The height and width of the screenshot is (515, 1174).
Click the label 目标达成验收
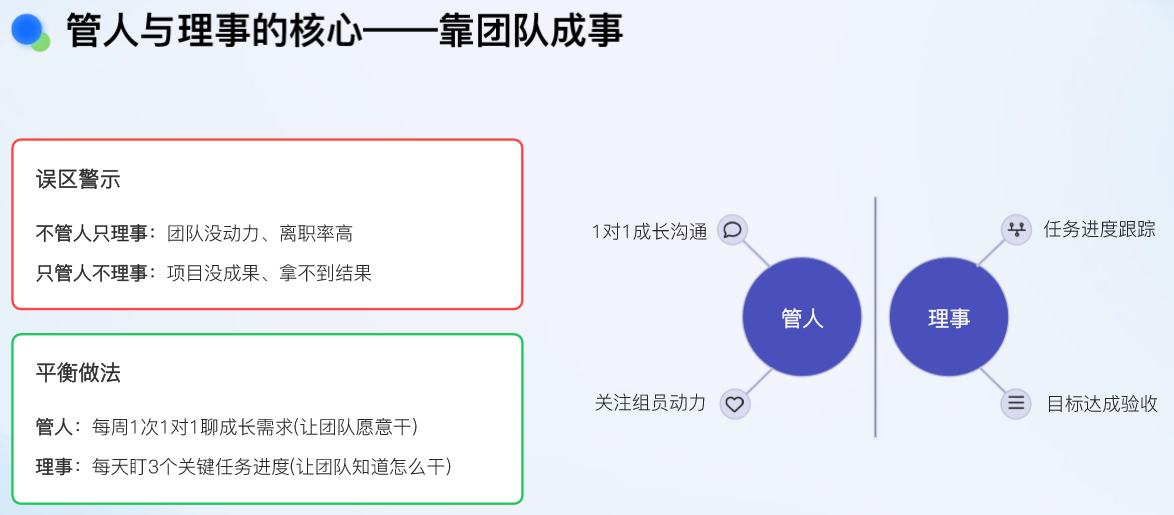coord(1102,404)
